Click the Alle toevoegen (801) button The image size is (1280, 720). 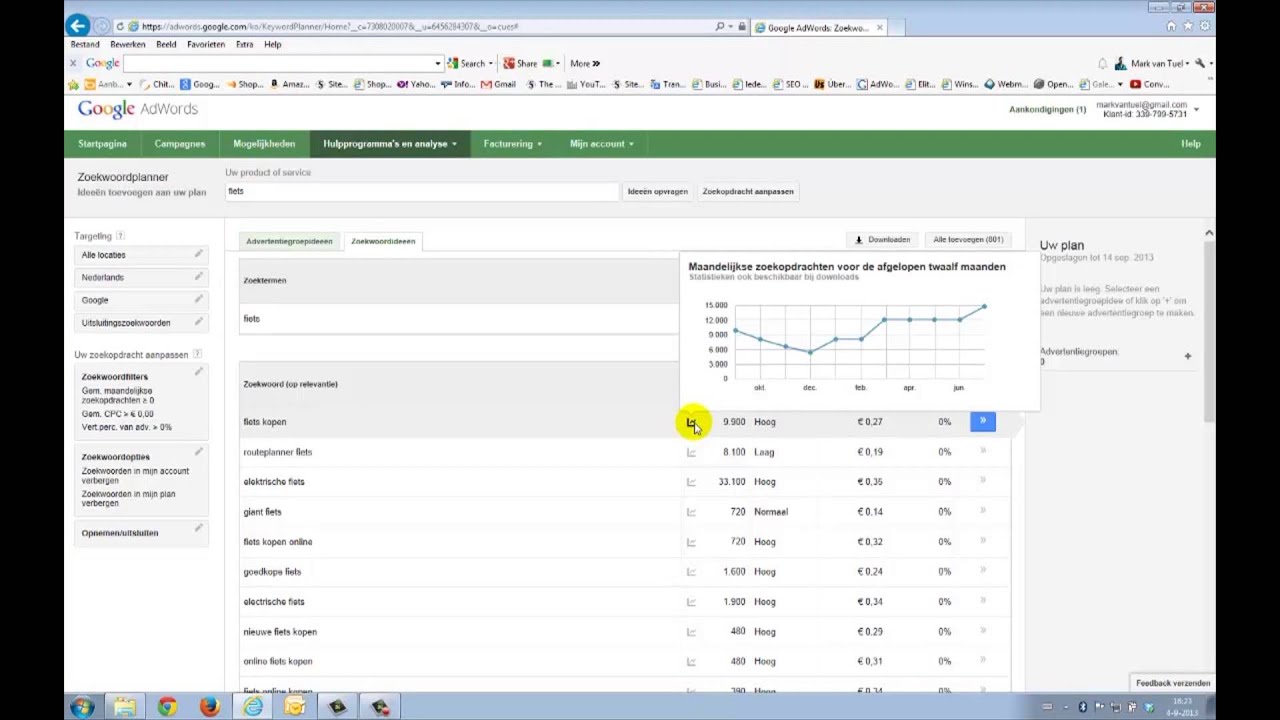[x=968, y=240]
